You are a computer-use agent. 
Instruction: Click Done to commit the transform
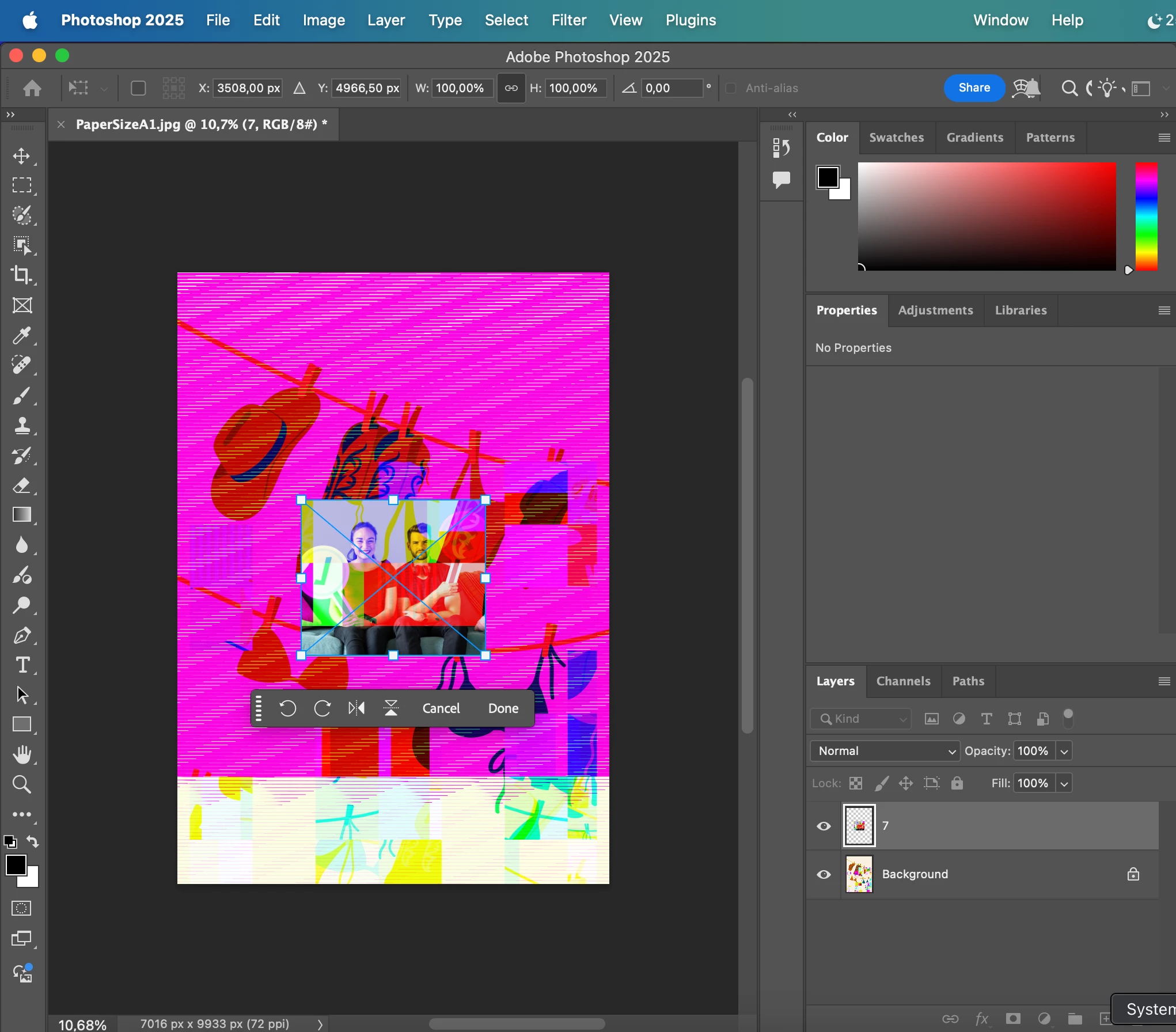click(503, 708)
